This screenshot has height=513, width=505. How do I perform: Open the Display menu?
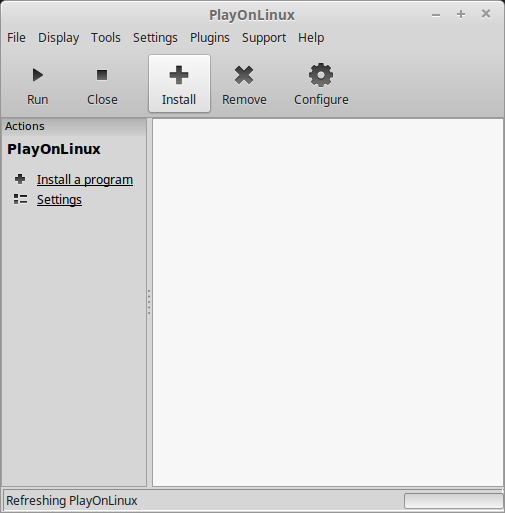point(59,38)
